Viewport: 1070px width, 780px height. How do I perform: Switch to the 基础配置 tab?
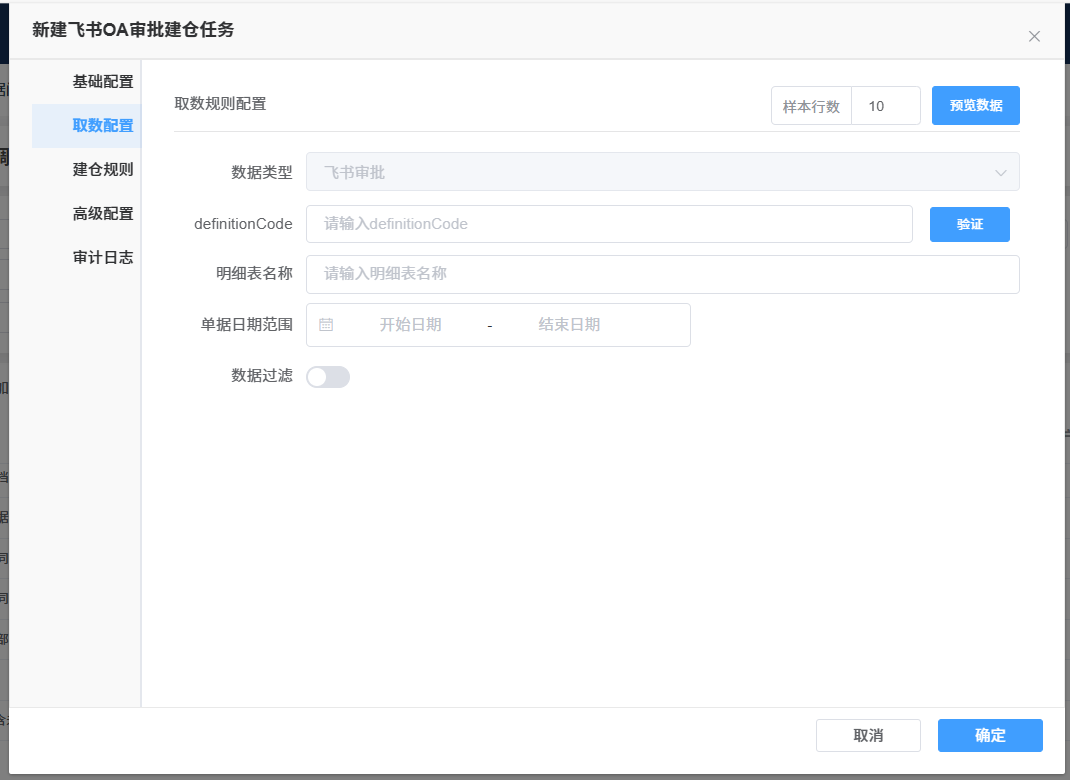[x=102, y=82]
